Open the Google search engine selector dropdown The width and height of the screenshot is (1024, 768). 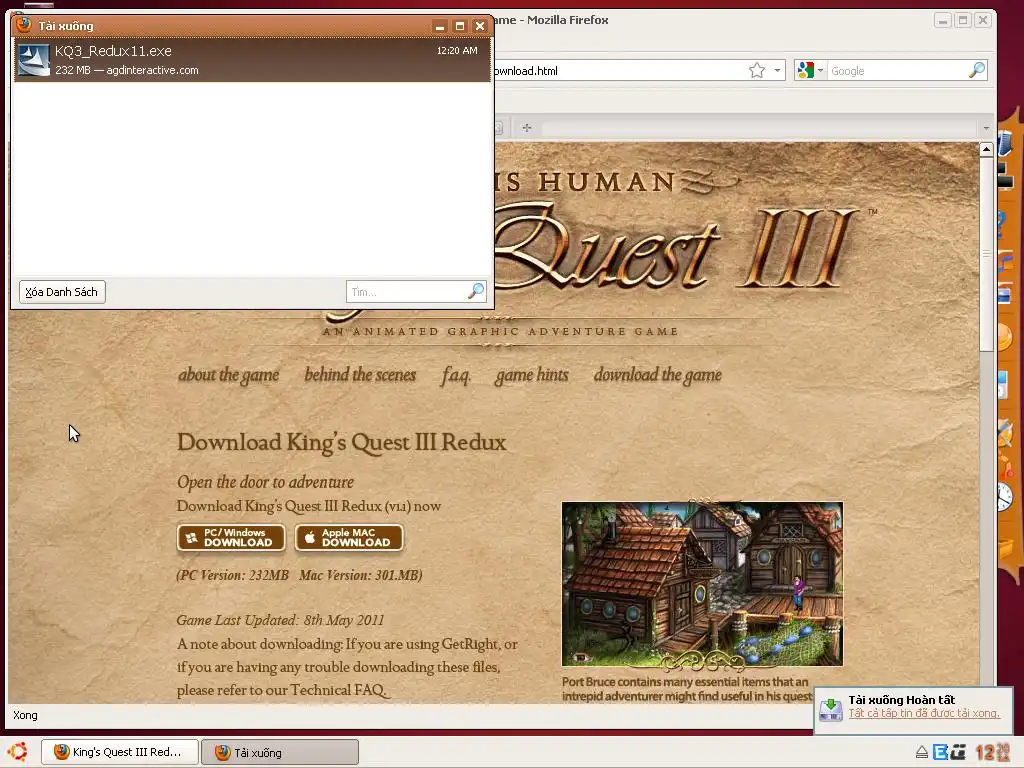(x=810, y=71)
